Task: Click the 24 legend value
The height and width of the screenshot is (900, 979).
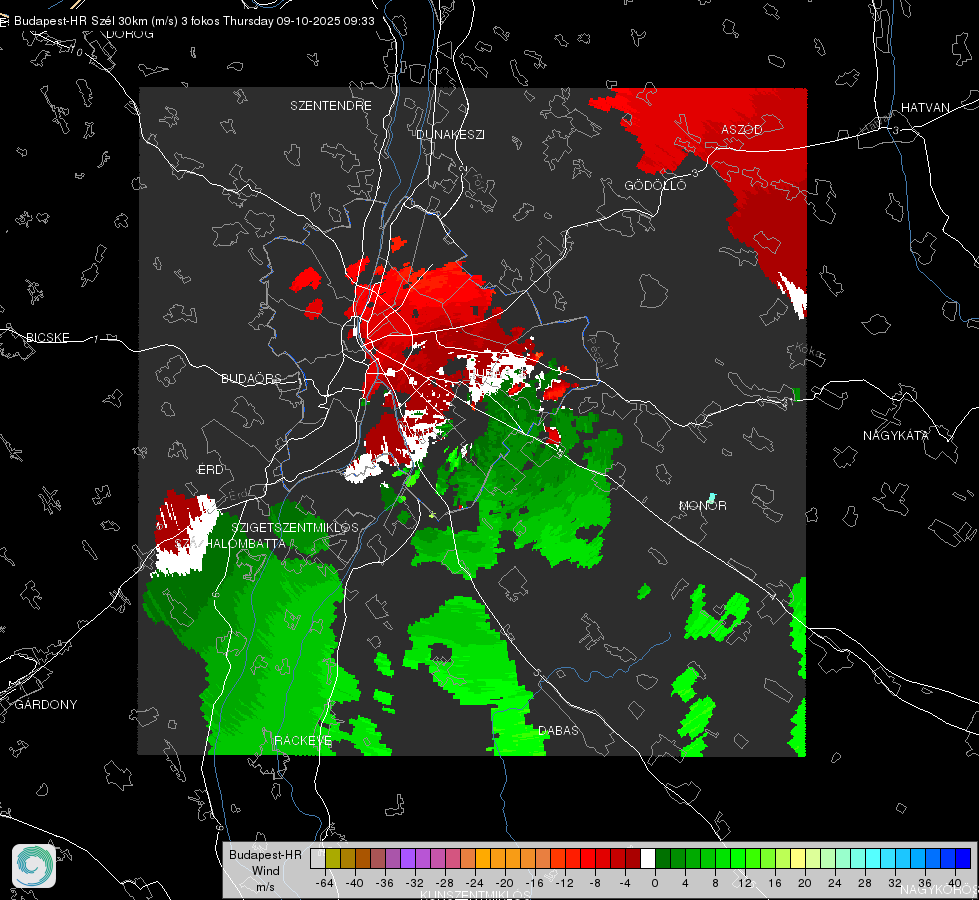Action: (835, 883)
